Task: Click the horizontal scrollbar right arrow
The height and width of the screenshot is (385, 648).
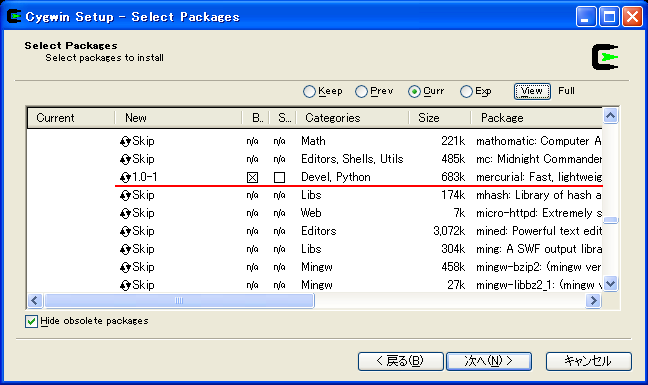Action: (x=593, y=301)
